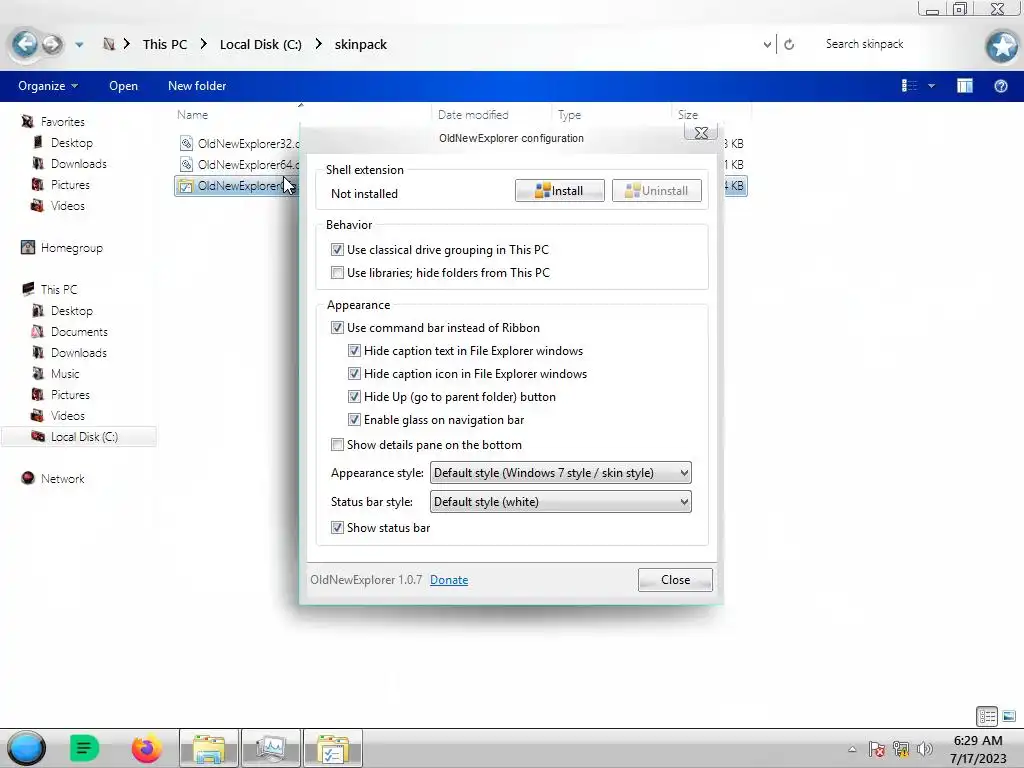Click the Forward navigation arrow
Screen dimensions: 1024x768
coord(52,44)
